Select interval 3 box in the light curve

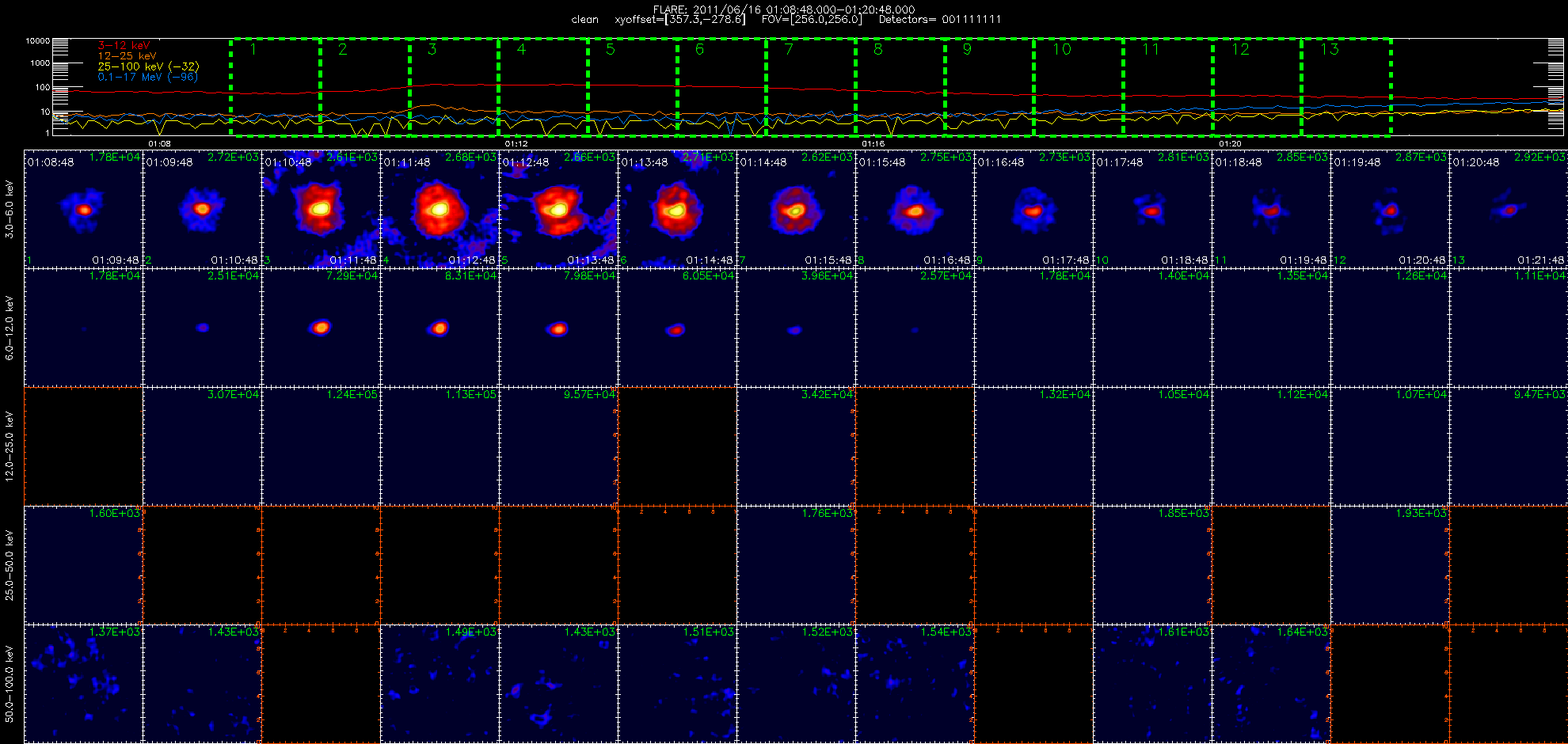tap(454, 87)
